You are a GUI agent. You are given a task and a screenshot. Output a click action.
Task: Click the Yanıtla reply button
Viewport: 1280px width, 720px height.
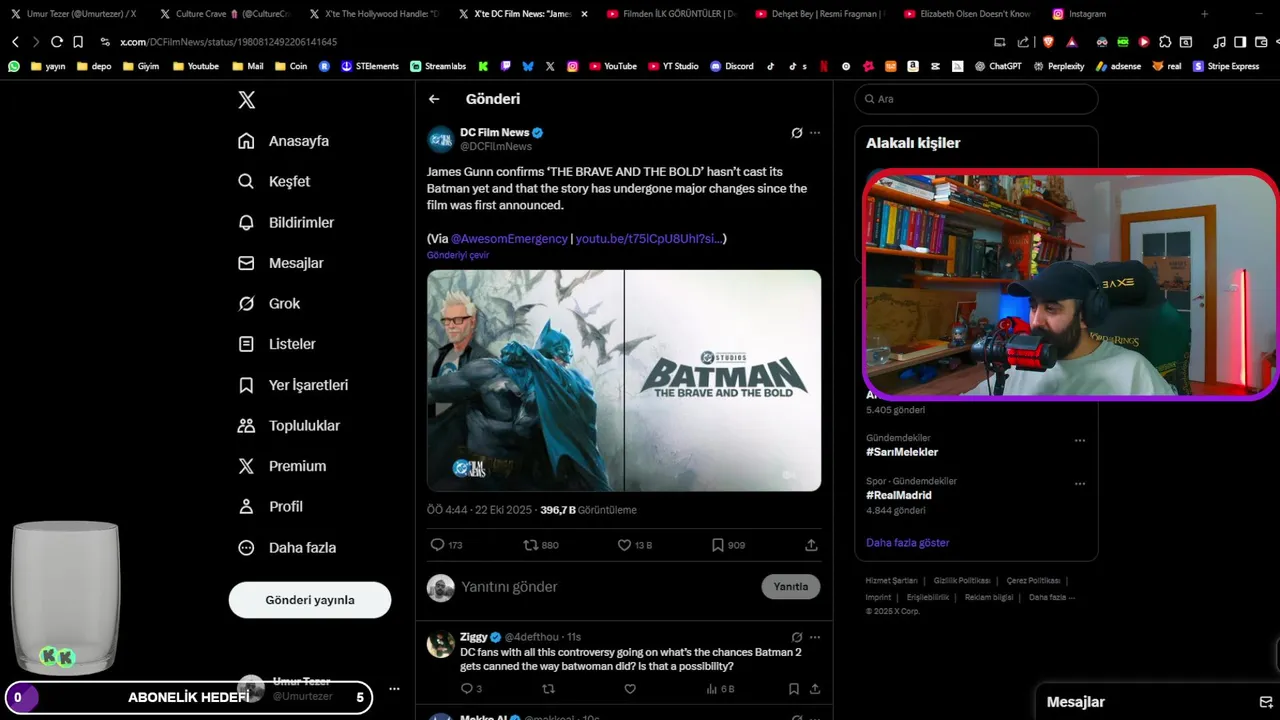(x=791, y=587)
